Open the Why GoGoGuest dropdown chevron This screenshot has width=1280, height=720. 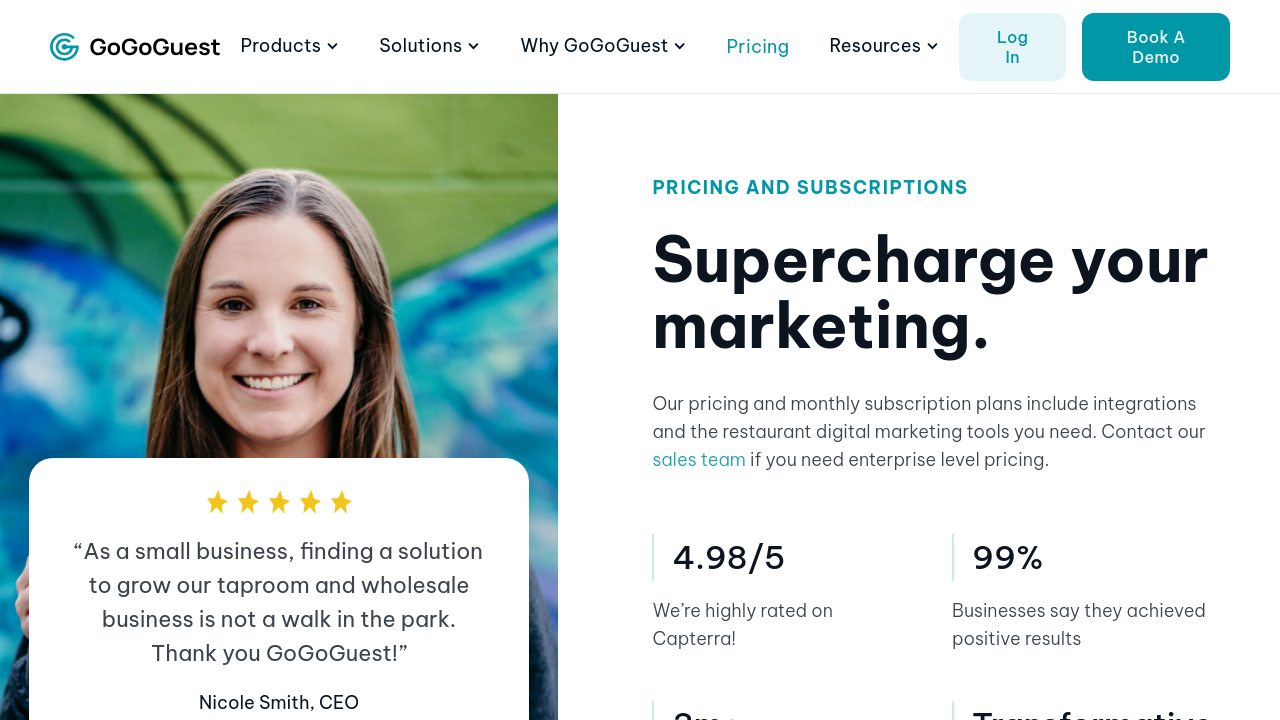click(x=680, y=46)
